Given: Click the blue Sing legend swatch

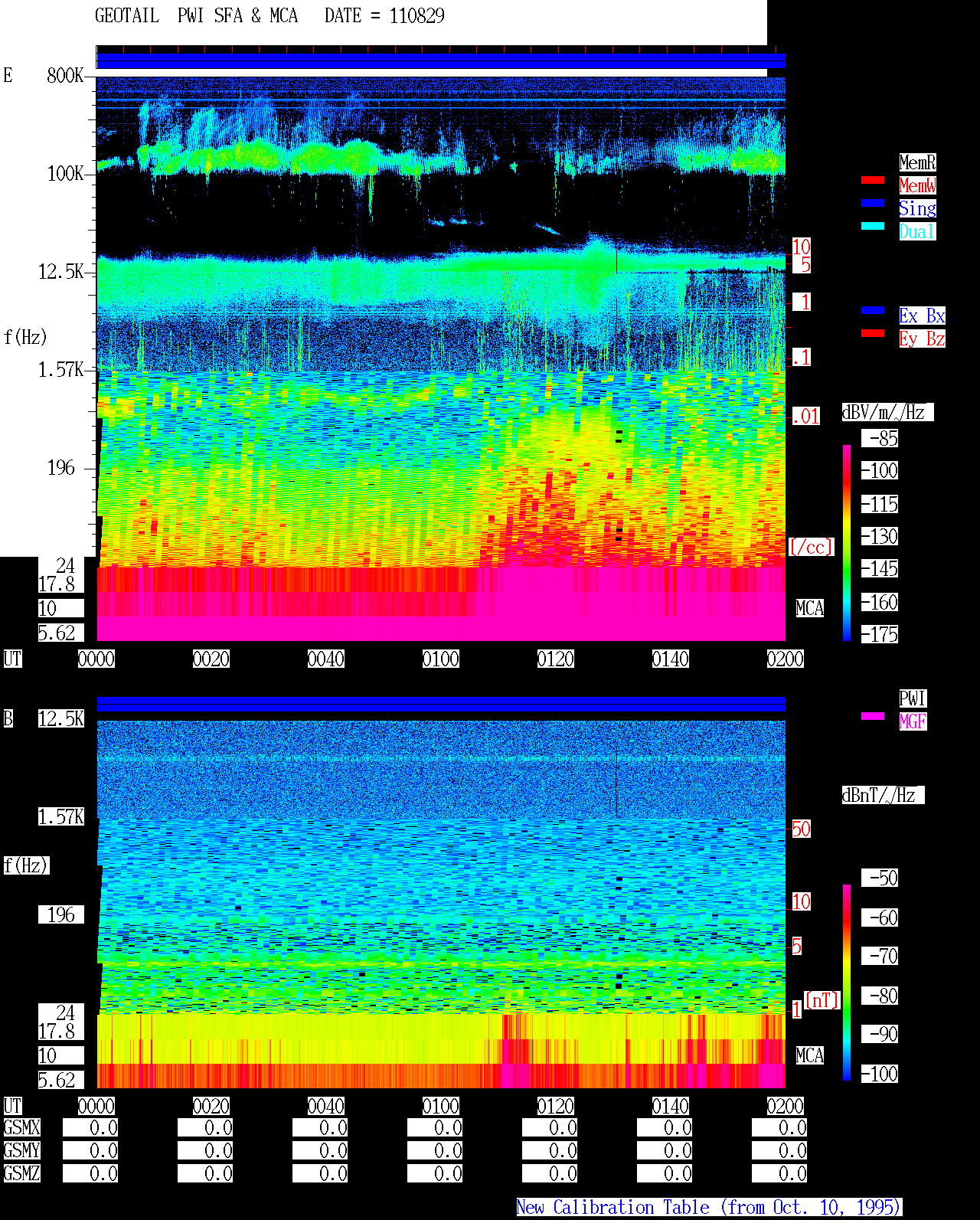Looking at the screenshot, I should (x=873, y=203).
